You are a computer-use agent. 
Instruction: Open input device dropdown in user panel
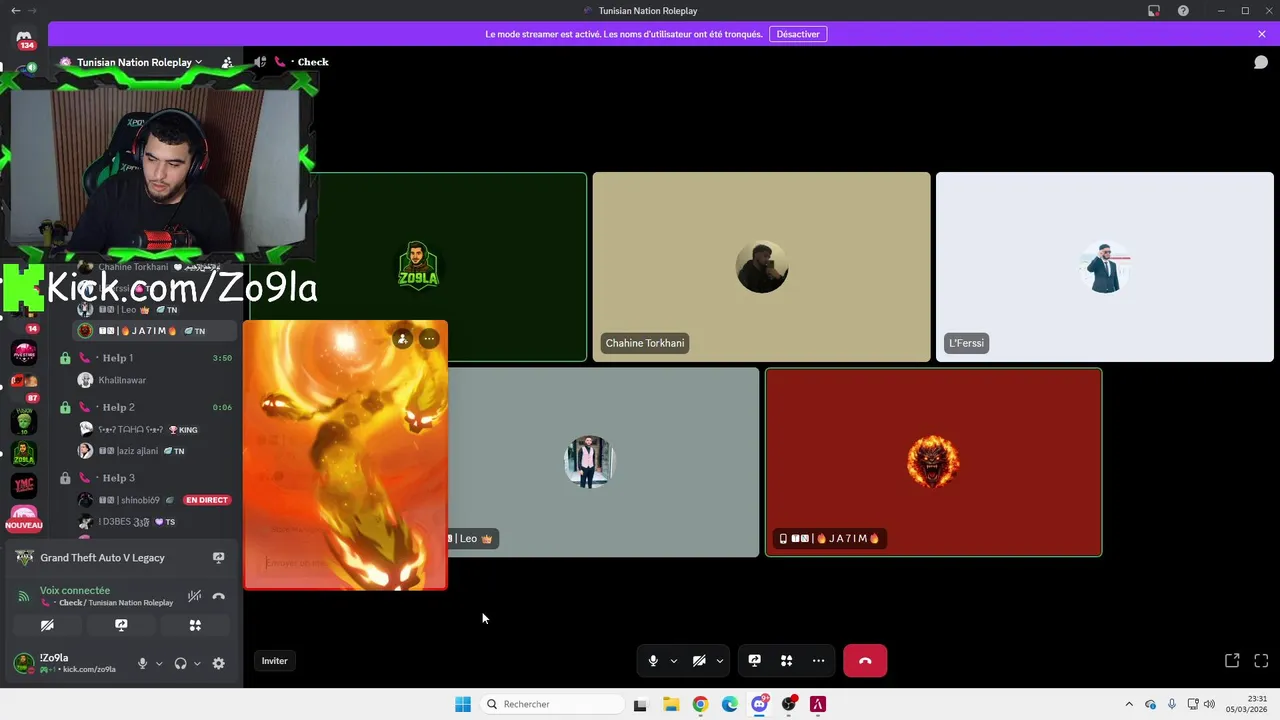click(158, 663)
